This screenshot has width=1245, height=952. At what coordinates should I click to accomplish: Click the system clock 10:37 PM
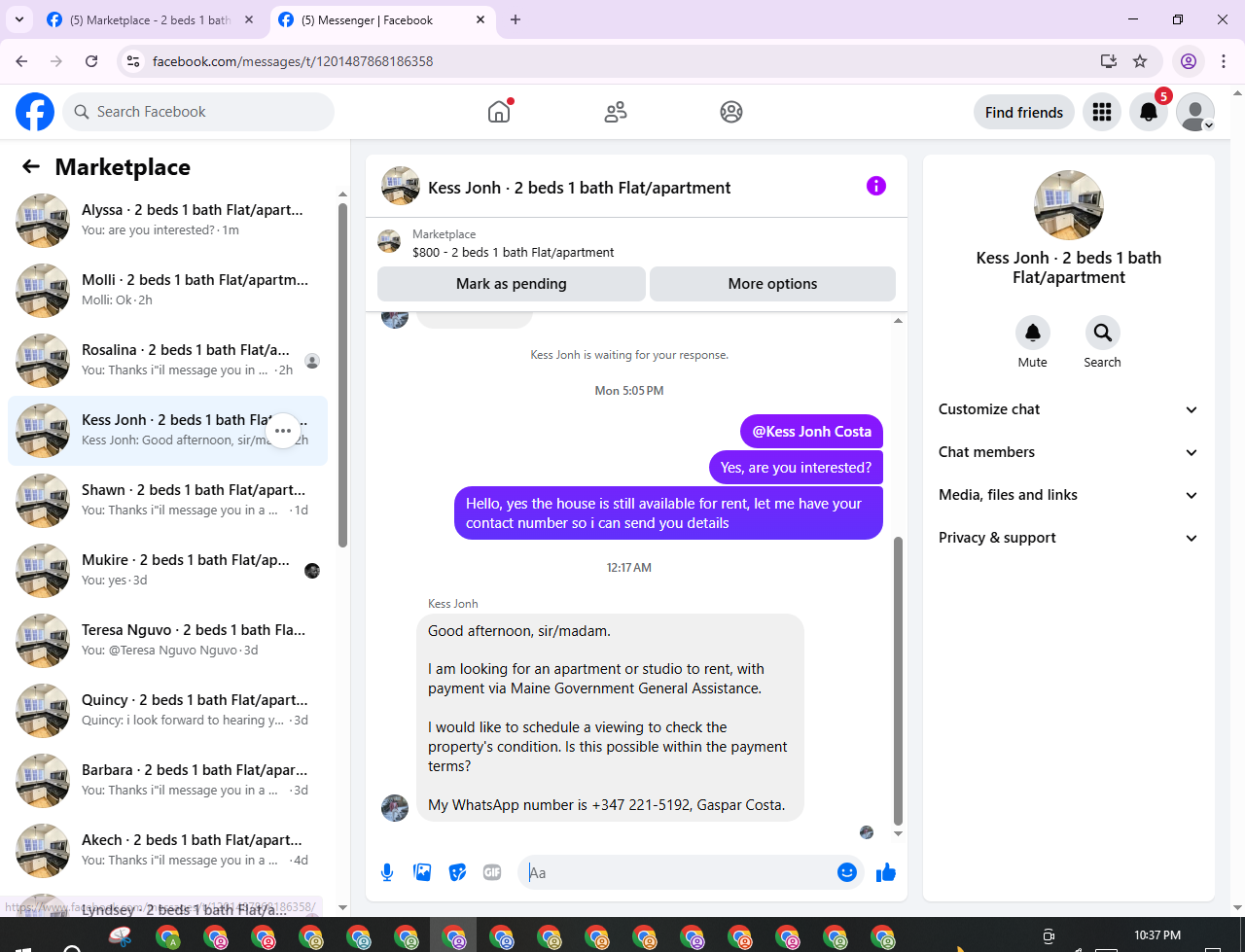1157,935
